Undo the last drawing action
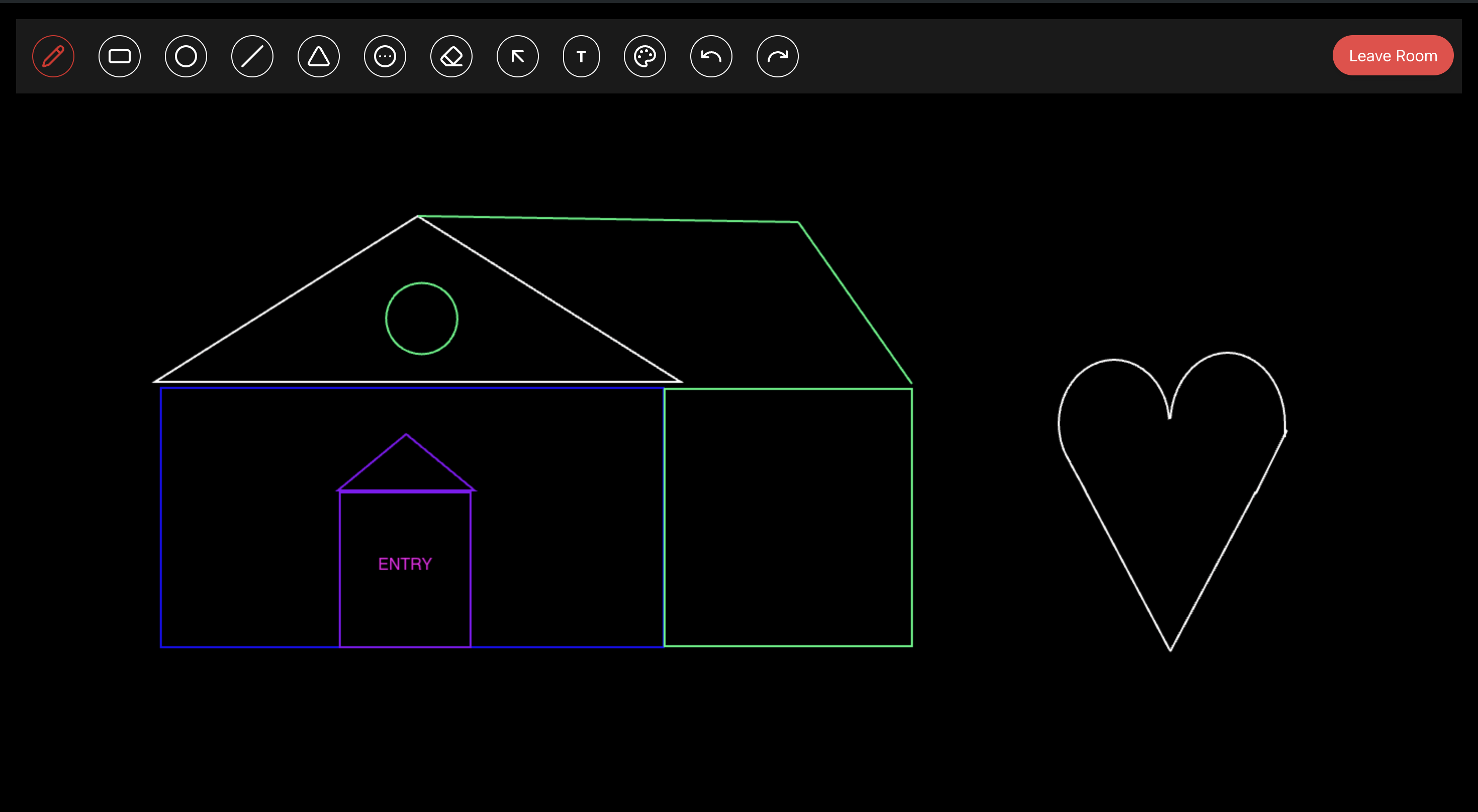Screen dimensions: 1478x812 pyautogui.click(x=711, y=56)
